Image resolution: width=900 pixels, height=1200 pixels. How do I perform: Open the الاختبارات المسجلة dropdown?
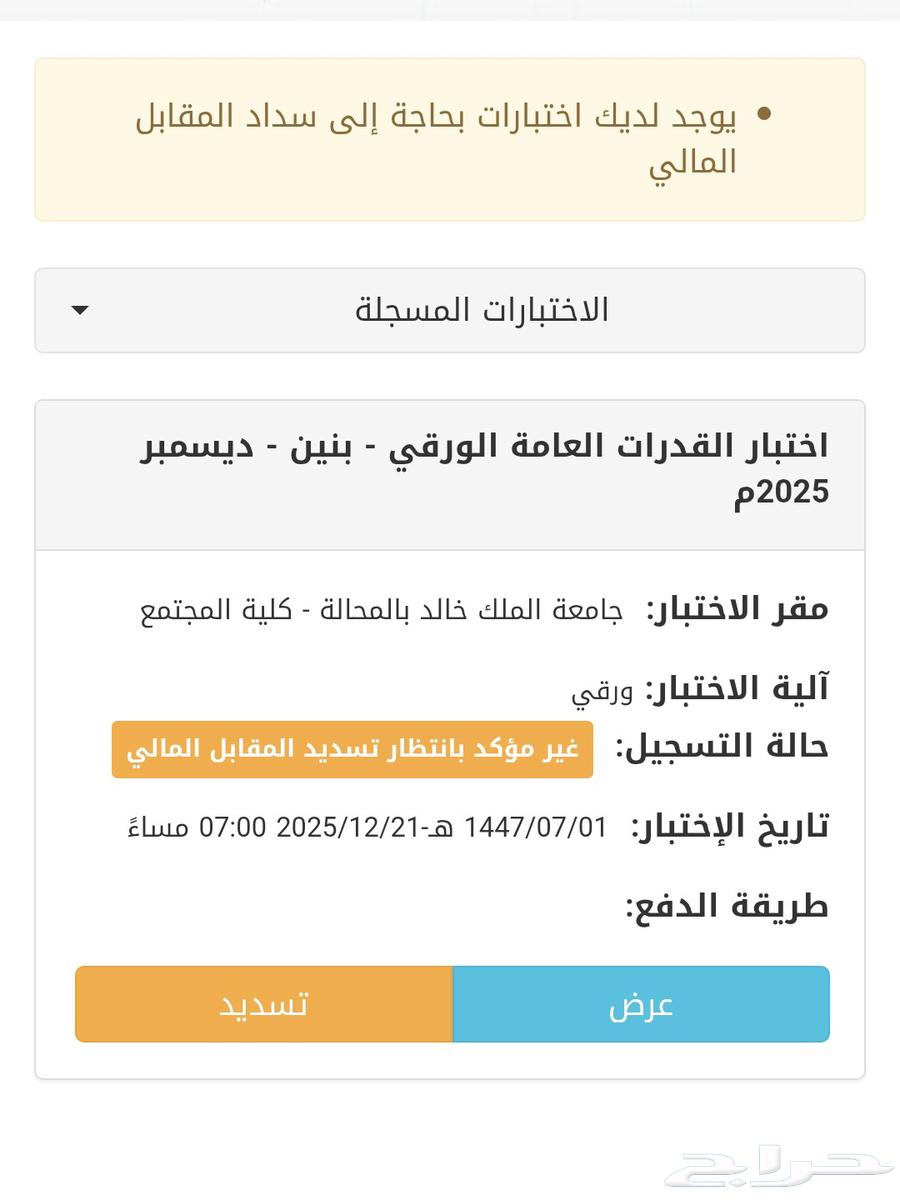(450, 310)
